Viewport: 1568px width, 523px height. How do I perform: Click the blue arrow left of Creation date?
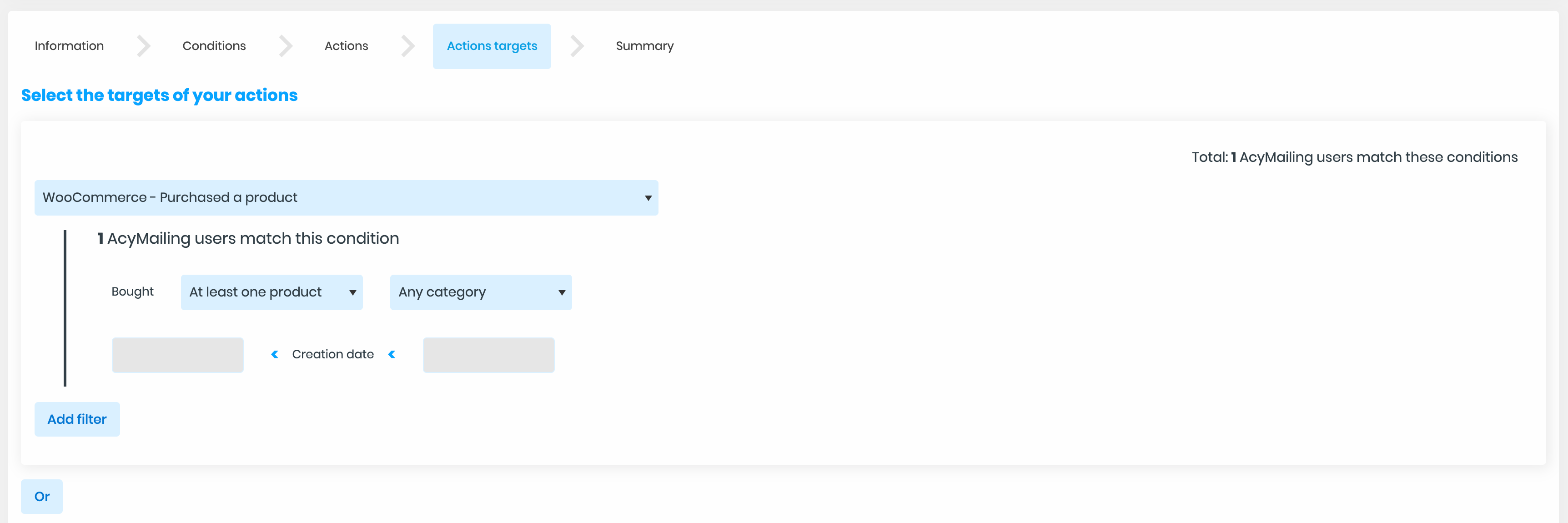point(275,354)
